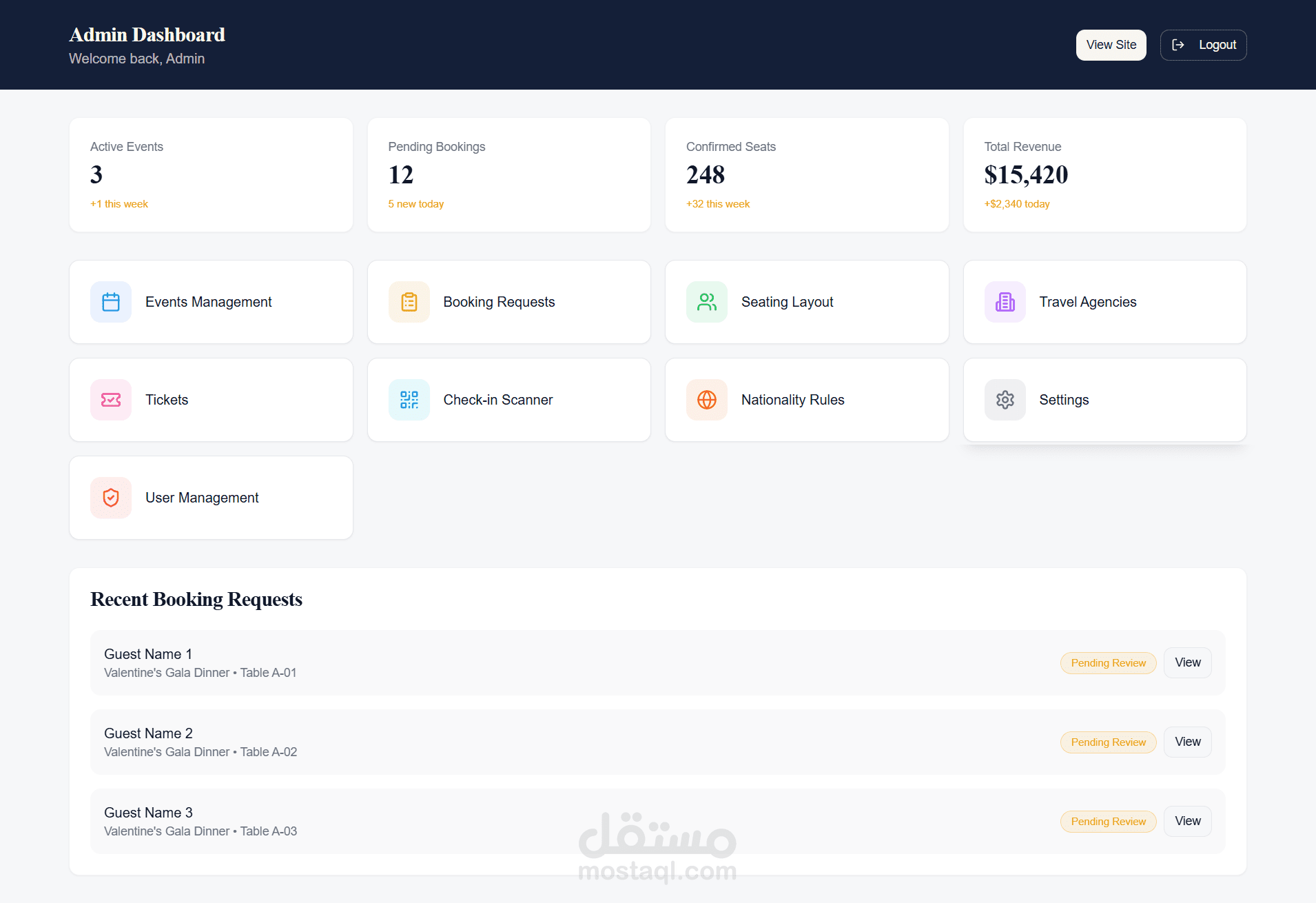This screenshot has height=903, width=1316.
Task: Select the Total Revenue stat card
Action: [1105, 175]
